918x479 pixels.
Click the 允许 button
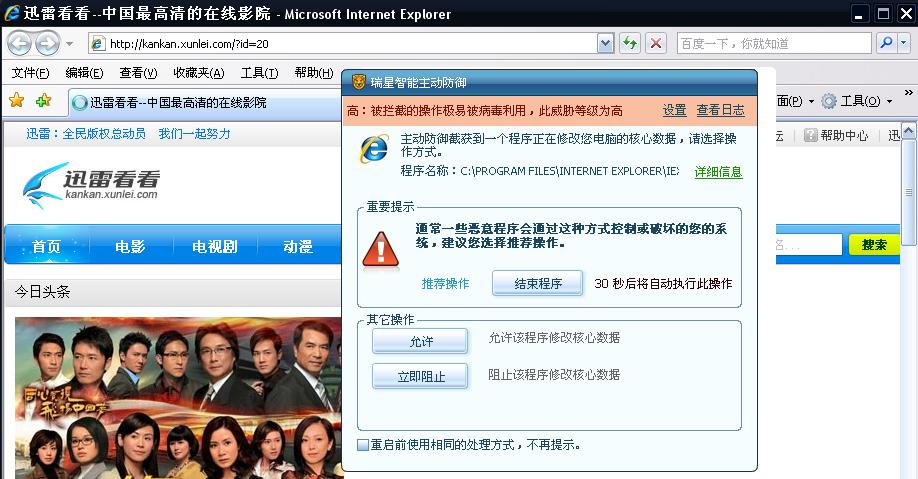(x=420, y=341)
